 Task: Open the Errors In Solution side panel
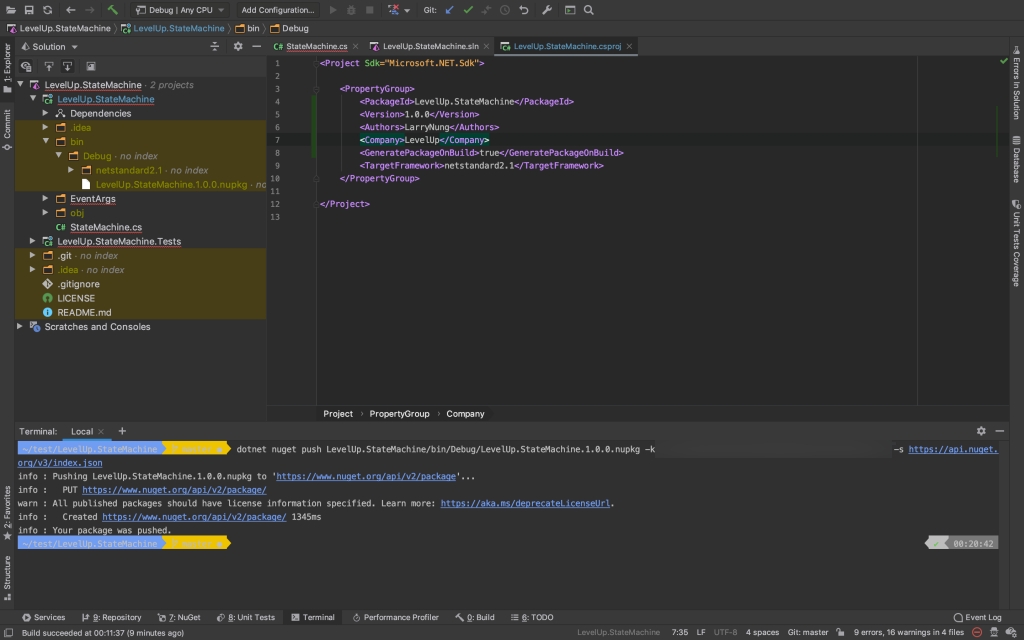(x=1016, y=84)
